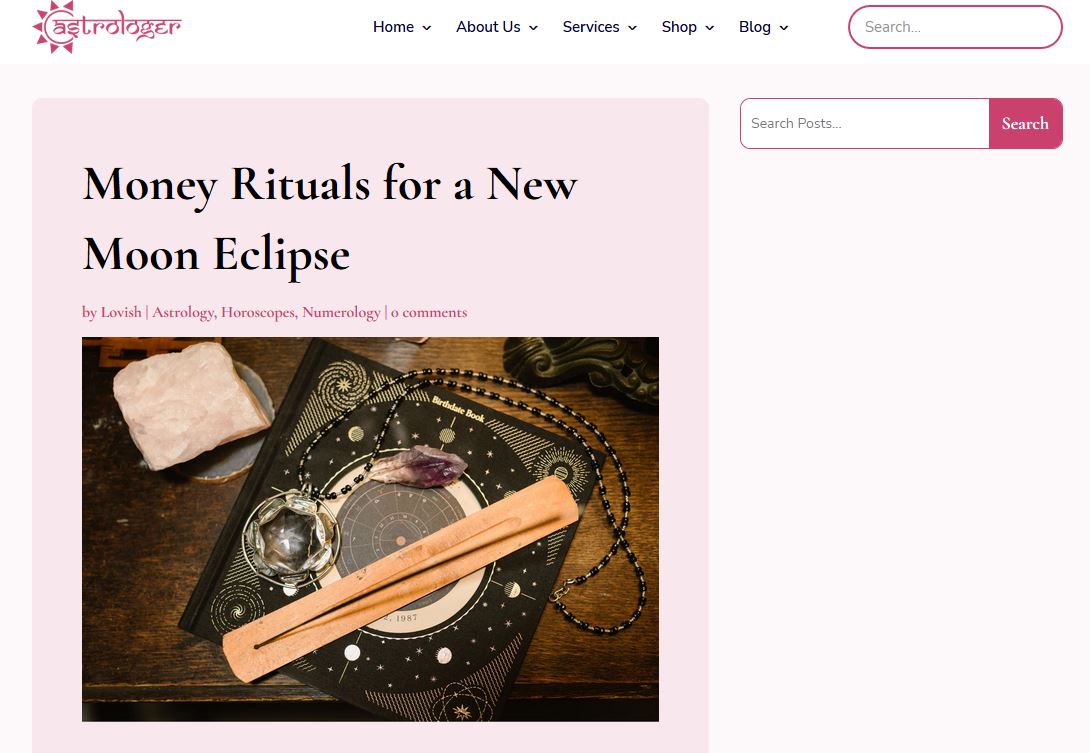Open the Horoscopes category link
Viewport: 1090px width, 753px height.
point(258,313)
